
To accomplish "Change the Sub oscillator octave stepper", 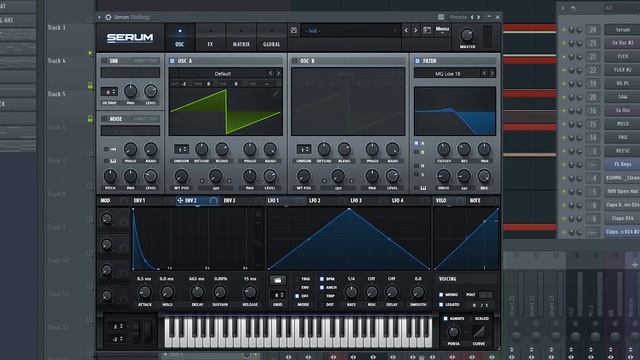I will (x=109, y=92).
